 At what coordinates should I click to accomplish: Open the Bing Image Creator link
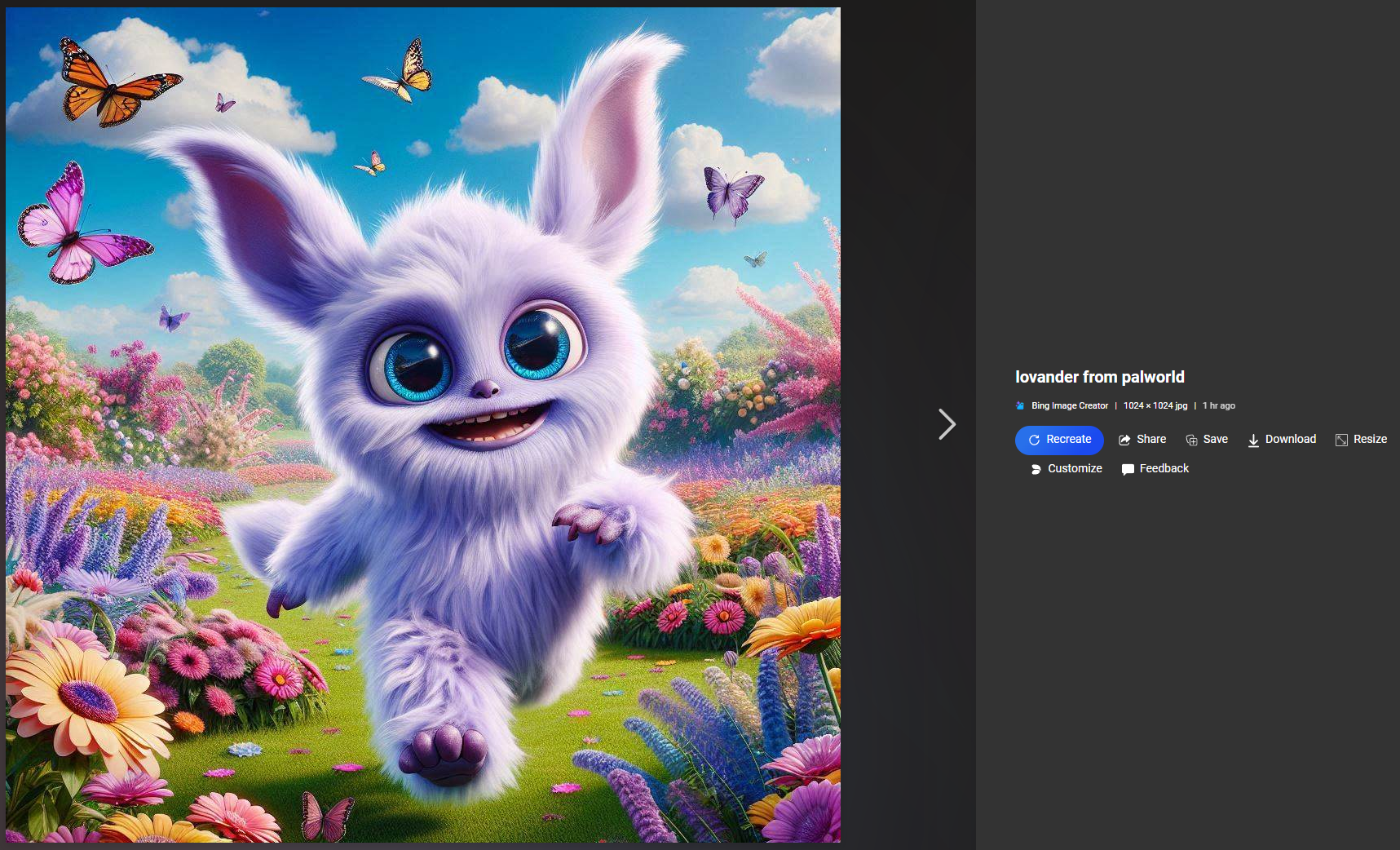click(1070, 405)
